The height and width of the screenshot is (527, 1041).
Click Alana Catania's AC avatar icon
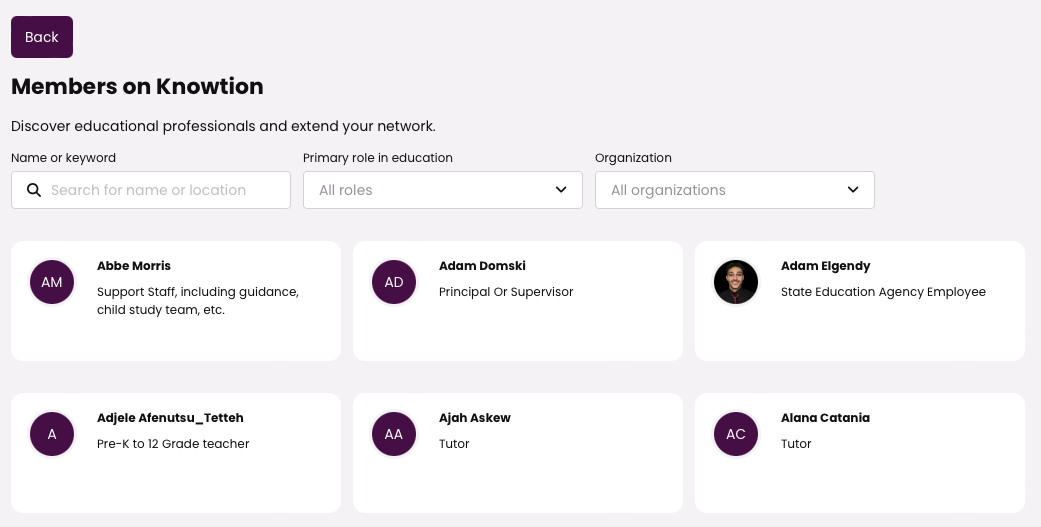click(x=736, y=434)
